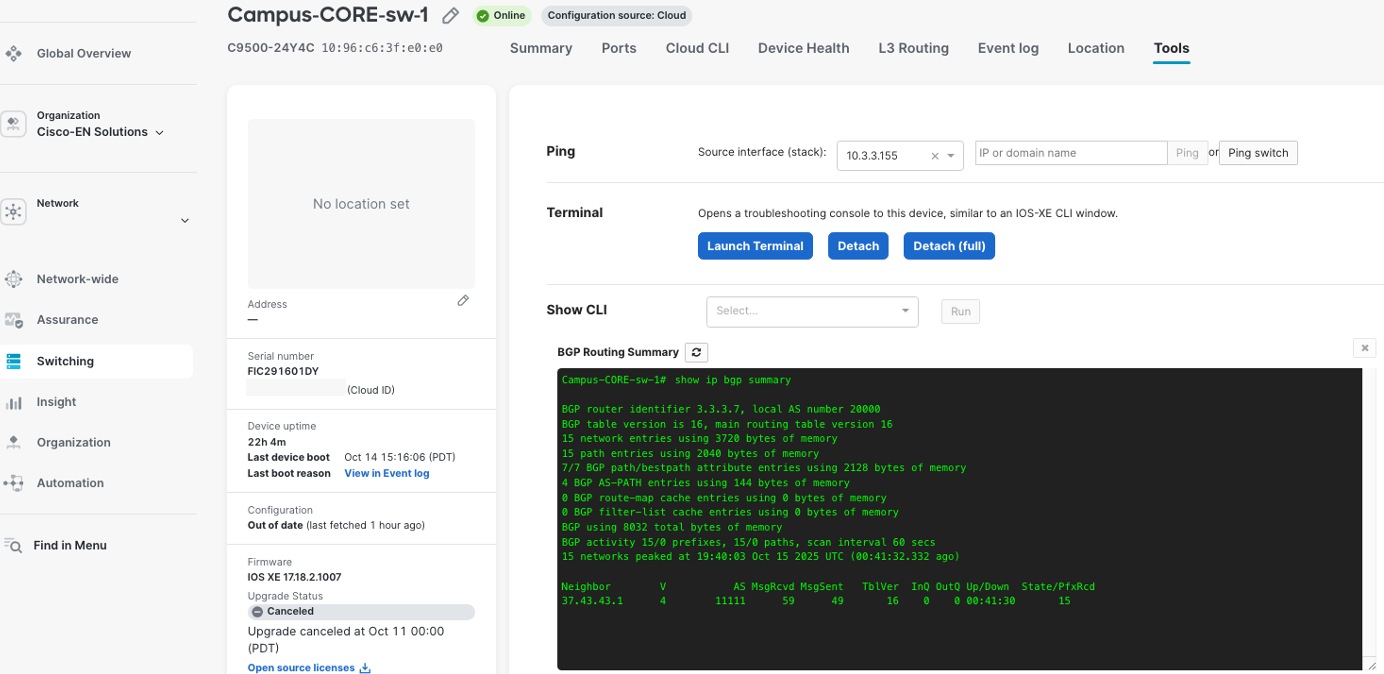Edit the Campus-CORE-sw-1 name pencil icon

451,16
